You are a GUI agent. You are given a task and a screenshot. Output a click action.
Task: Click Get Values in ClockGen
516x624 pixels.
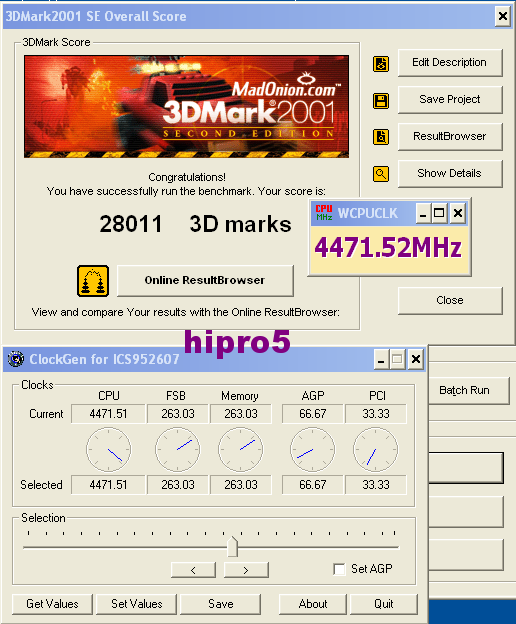(x=53, y=604)
